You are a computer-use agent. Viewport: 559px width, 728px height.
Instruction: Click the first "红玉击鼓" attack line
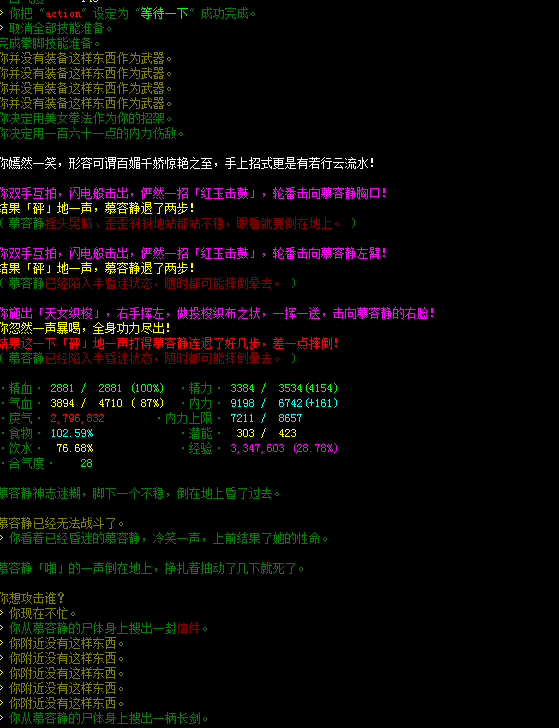click(193, 193)
